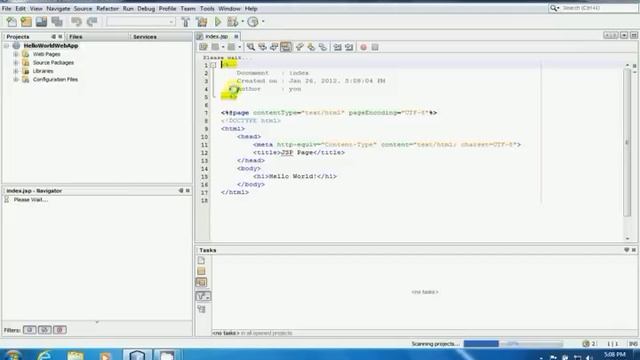Start macro recording red button
Screen dimensions: 640x360
pyautogui.click(x=363, y=47)
